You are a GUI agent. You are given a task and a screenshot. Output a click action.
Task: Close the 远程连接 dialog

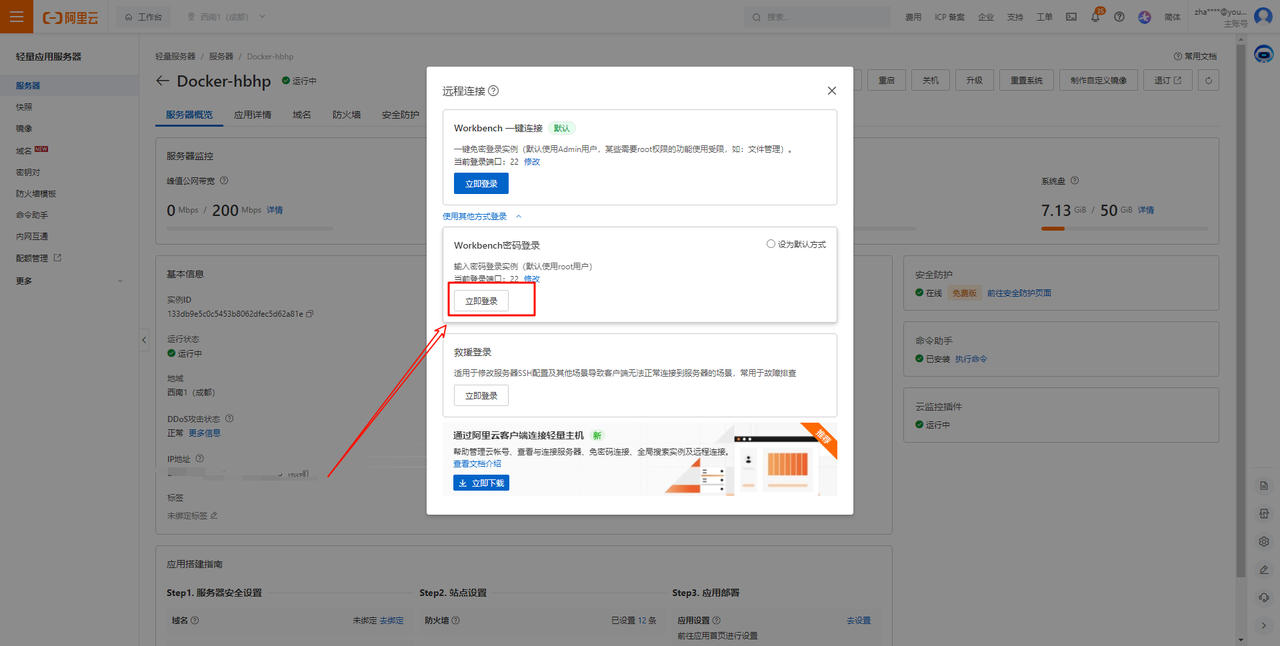coord(832,91)
